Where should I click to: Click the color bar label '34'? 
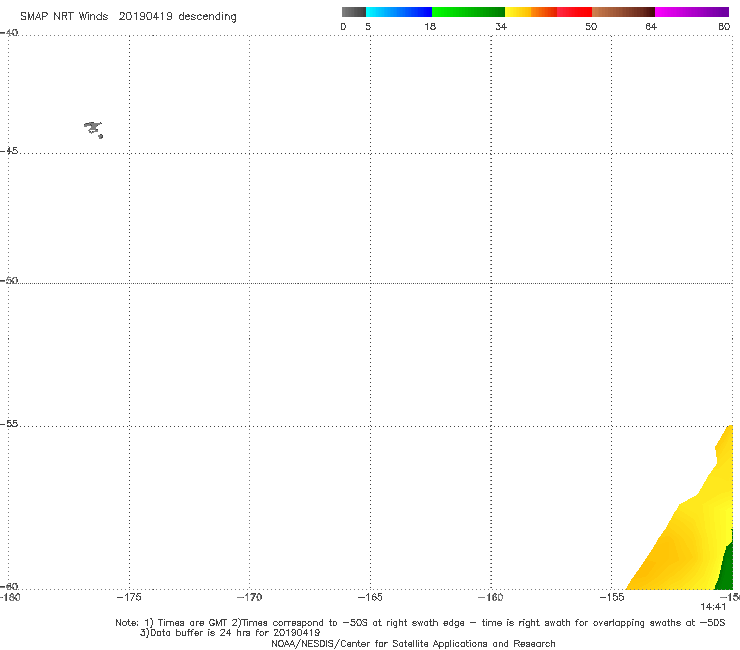[501, 27]
